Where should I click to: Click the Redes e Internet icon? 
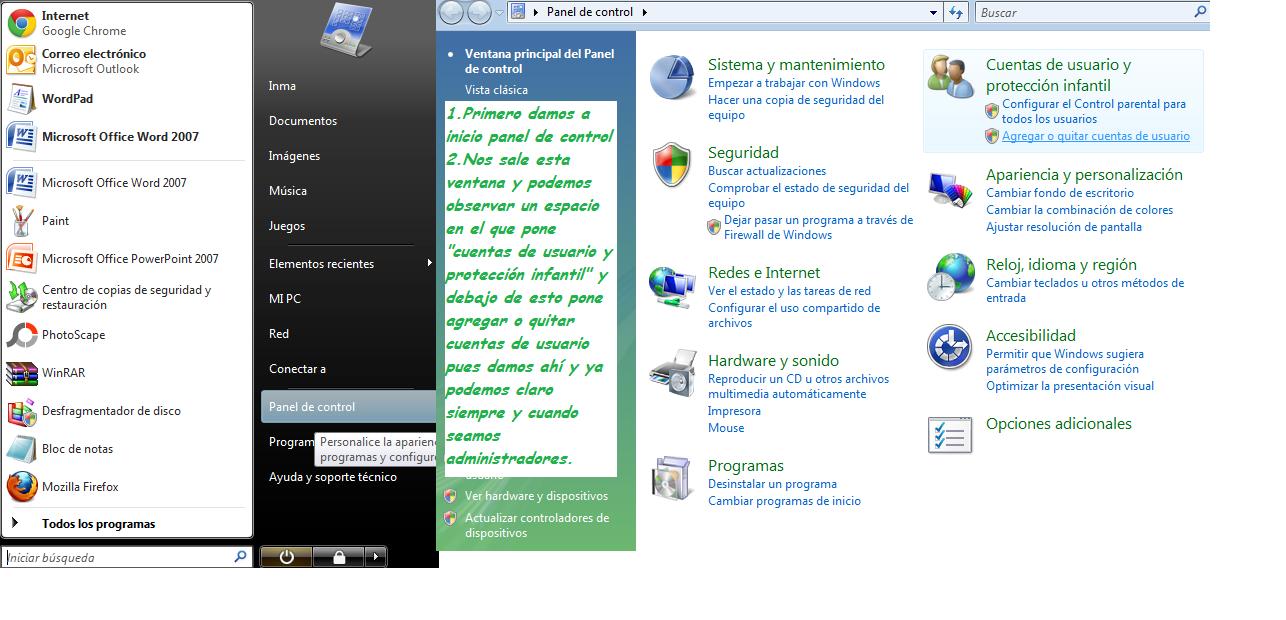[x=673, y=286]
